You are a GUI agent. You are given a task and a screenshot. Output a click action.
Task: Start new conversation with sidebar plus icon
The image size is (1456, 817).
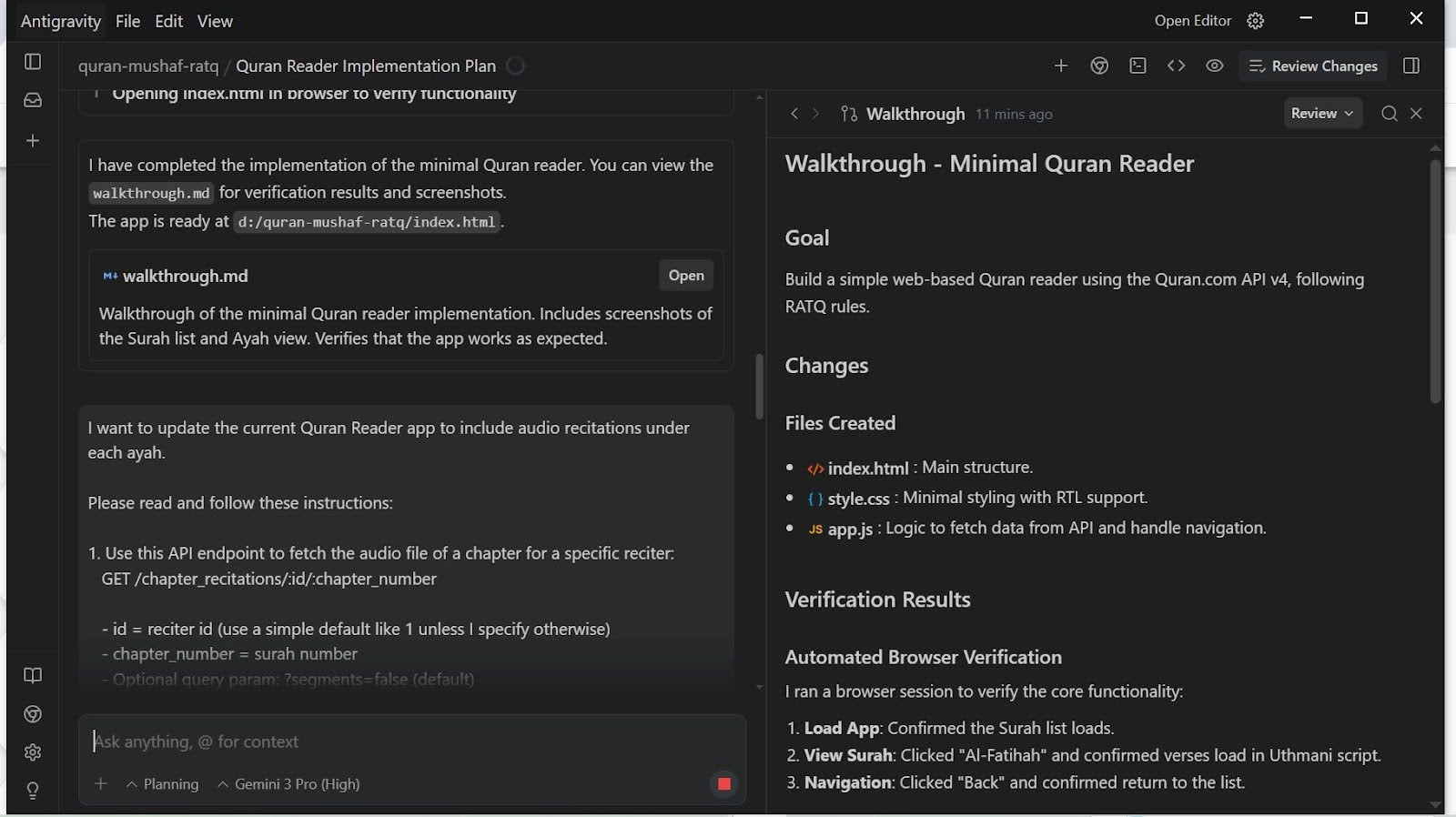pyautogui.click(x=33, y=141)
